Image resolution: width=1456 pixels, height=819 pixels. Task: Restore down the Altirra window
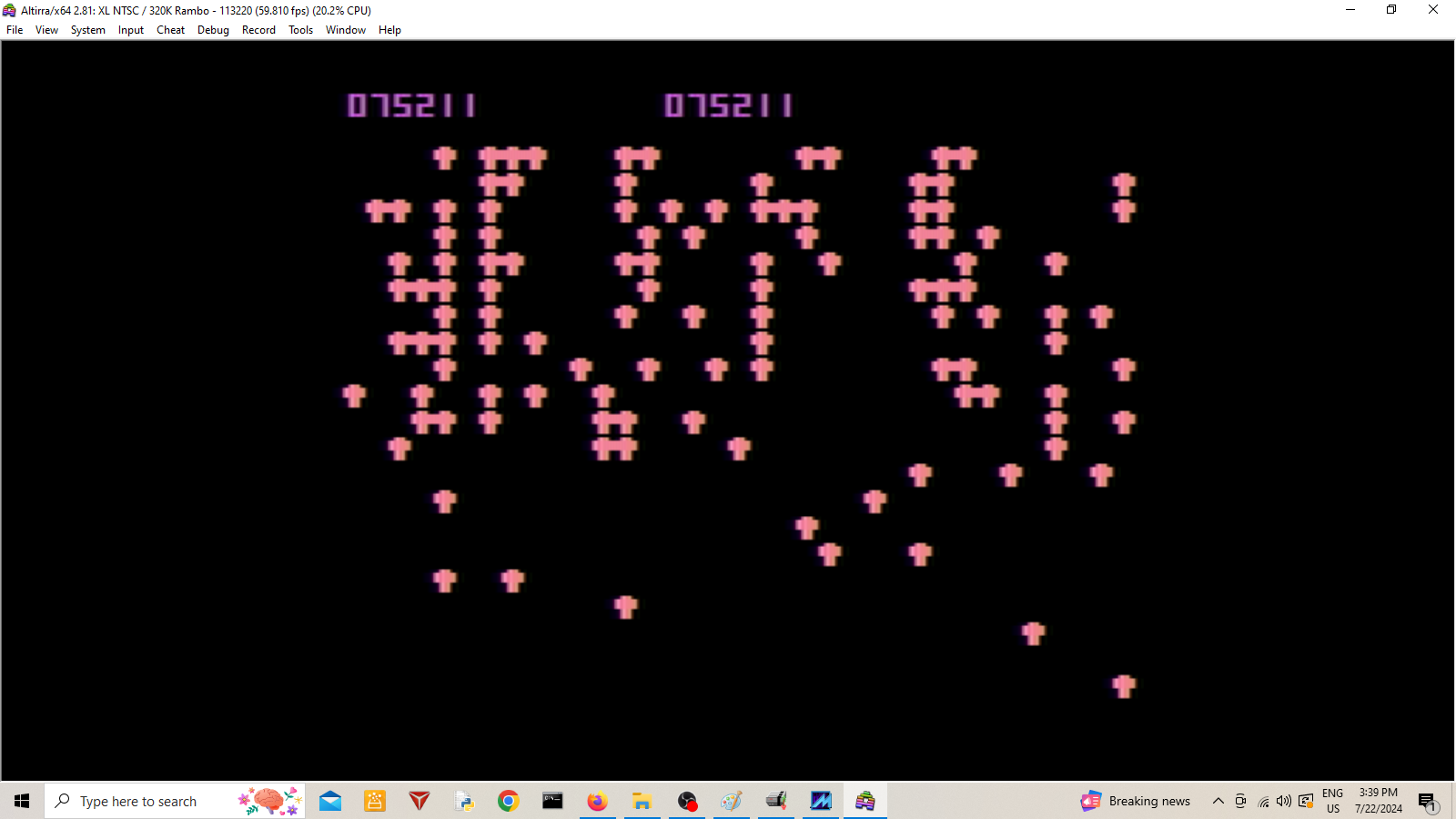[1391, 10]
